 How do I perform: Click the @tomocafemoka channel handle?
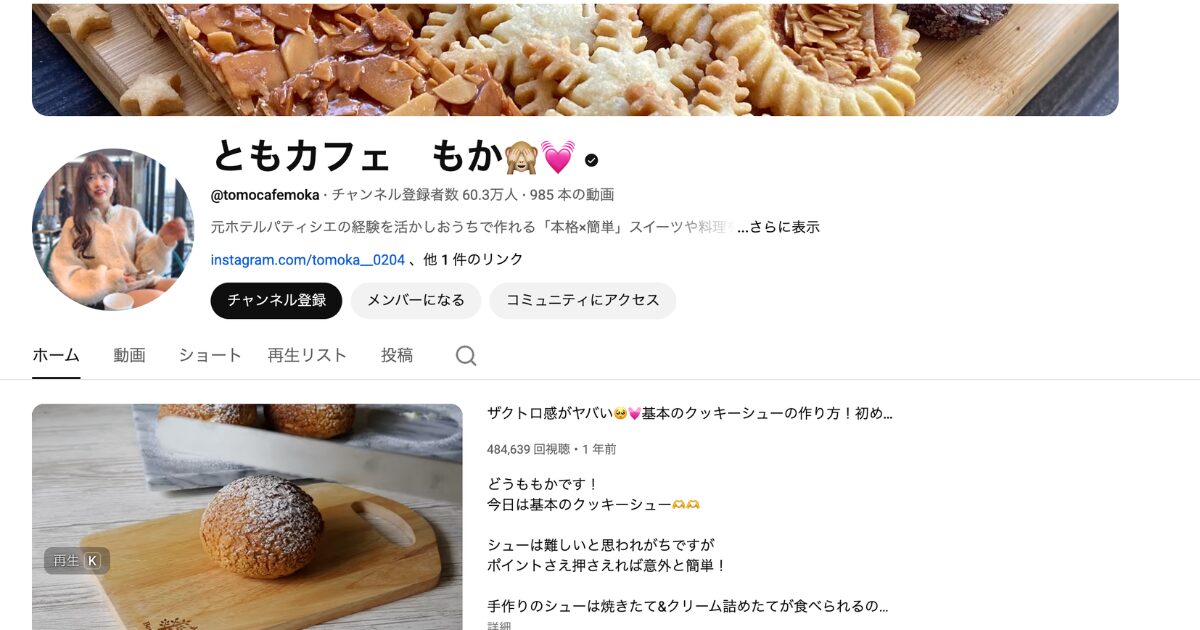[x=265, y=195]
